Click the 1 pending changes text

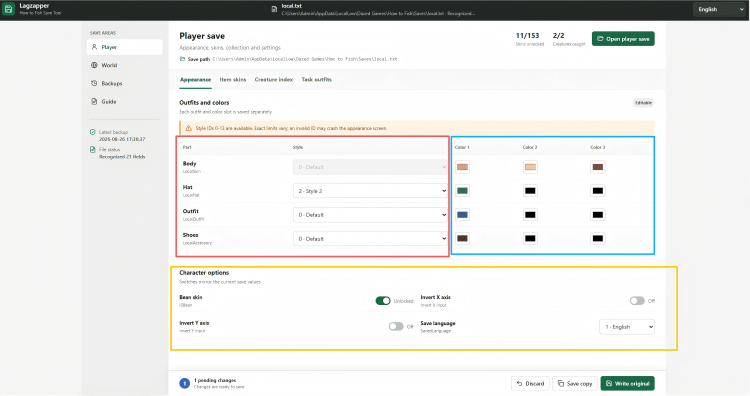(215, 380)
